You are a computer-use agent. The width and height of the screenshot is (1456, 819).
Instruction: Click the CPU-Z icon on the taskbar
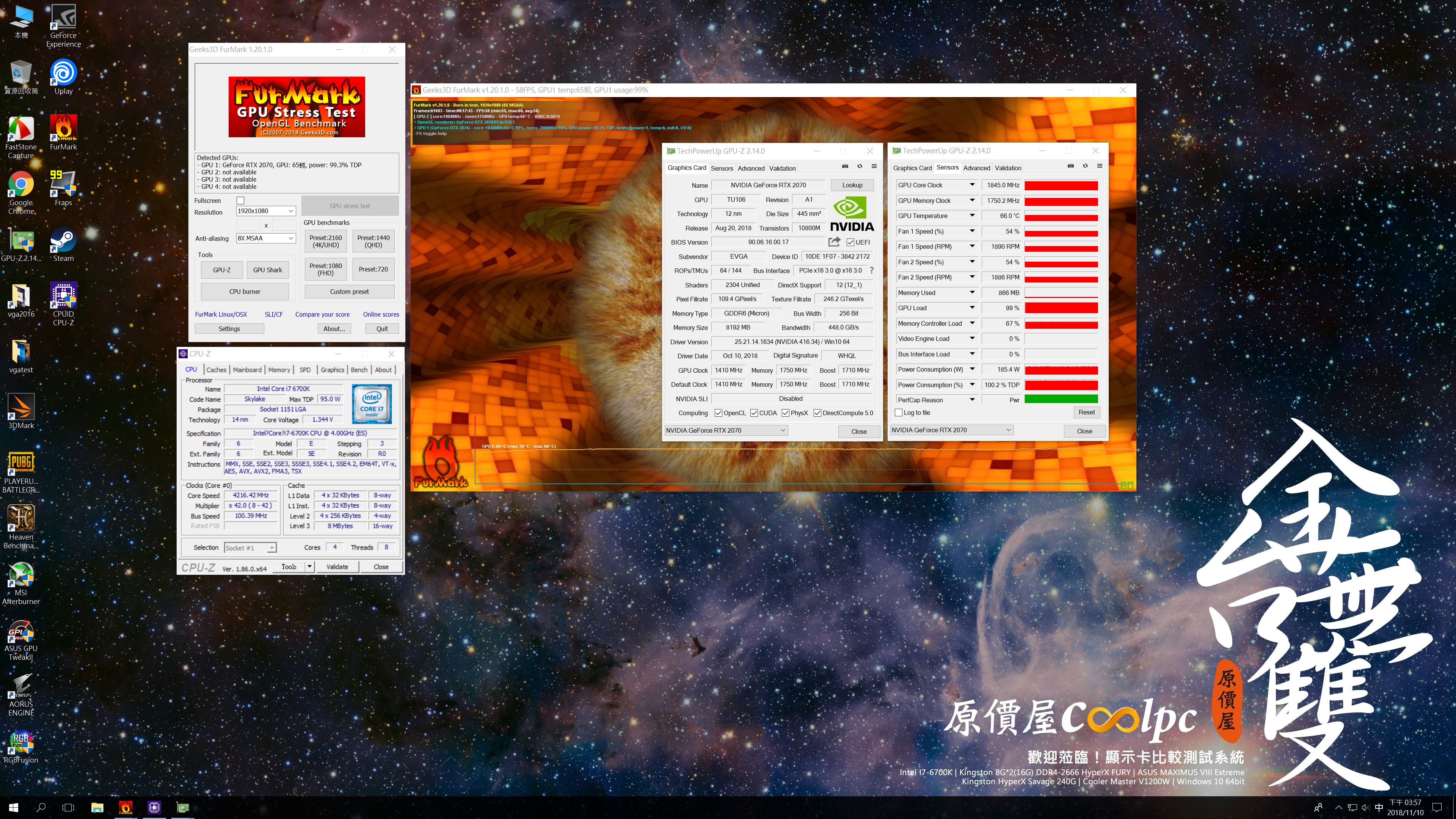point(154,807)
